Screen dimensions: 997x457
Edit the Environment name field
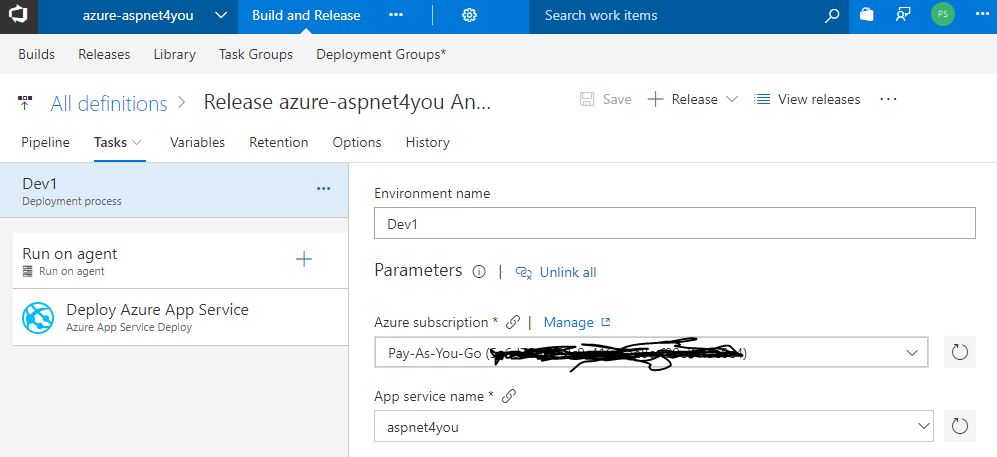click(675, 223)
